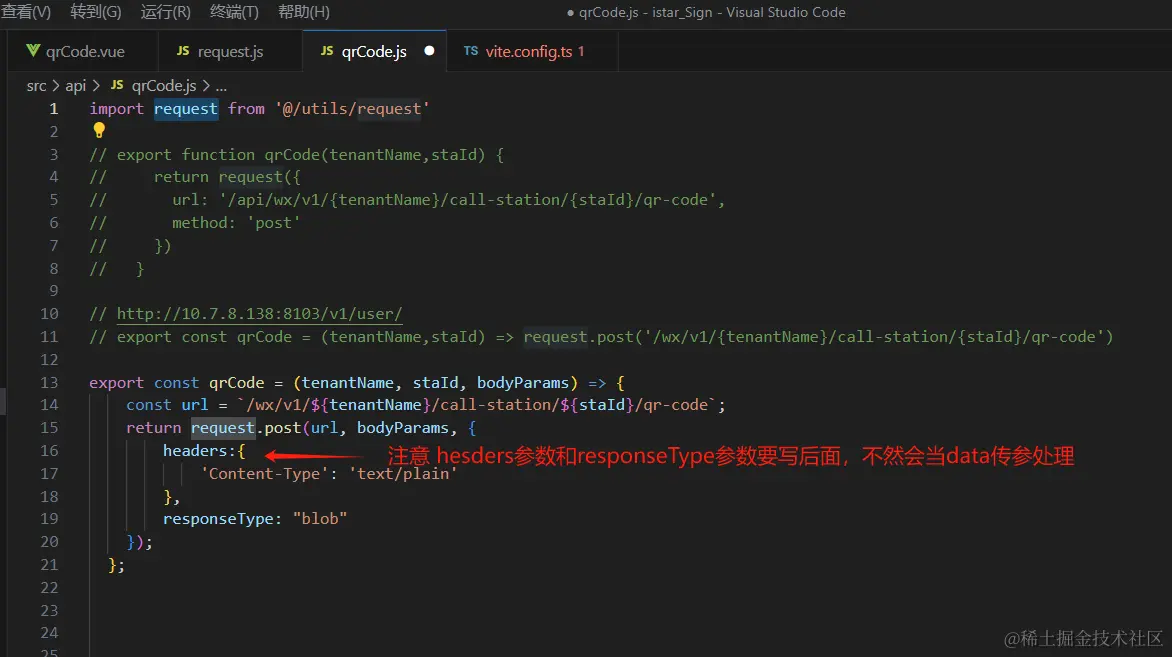Screen dimensions: 1172x657
Task: Click the lightbulb quick-fix icon on line 2
Action: click(x=99, y=130)
